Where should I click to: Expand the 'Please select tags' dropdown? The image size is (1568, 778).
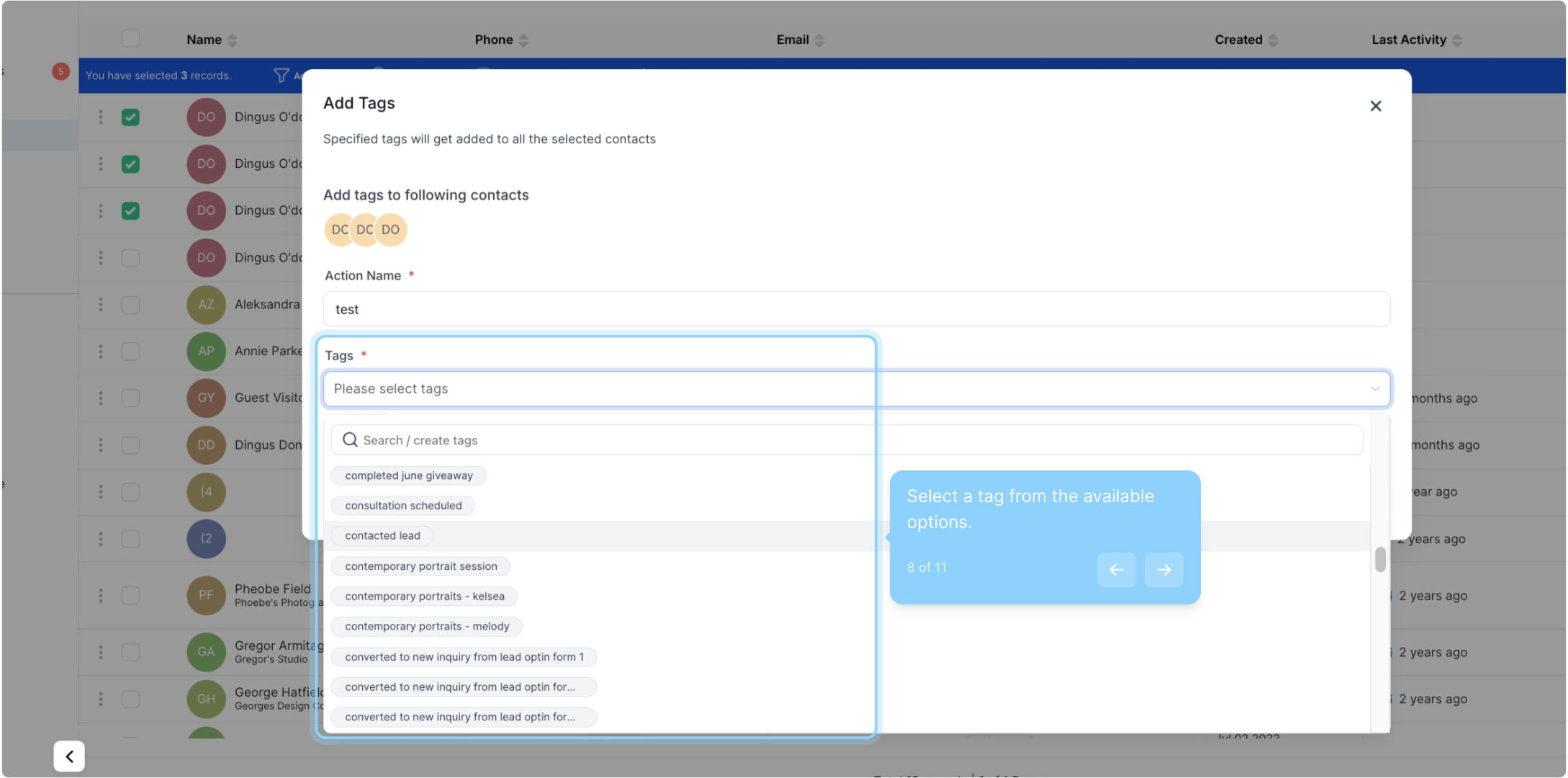click(856, 389)
